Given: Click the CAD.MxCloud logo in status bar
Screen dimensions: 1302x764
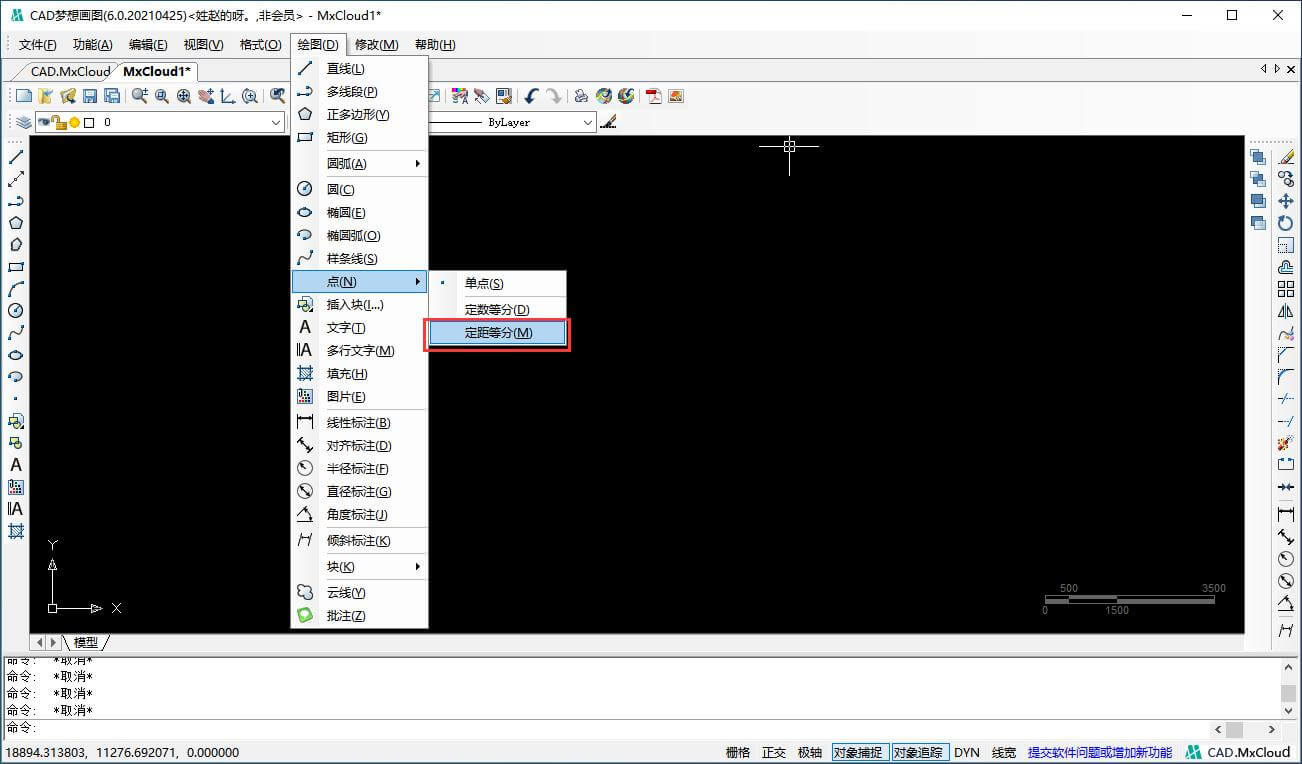Looking at the screenshot, I should (1238, 753).
